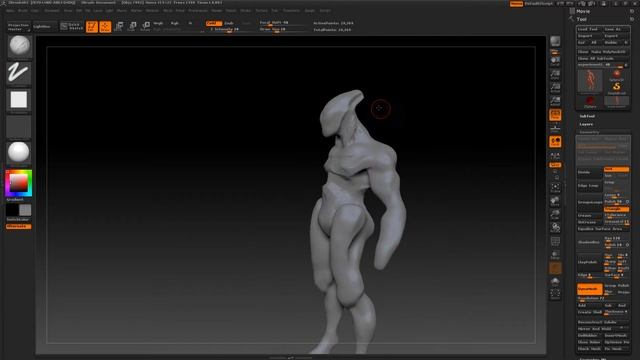Toggle the Alternate color button
The height and width of the screenshot is (360, 640).
click(18, 227)
